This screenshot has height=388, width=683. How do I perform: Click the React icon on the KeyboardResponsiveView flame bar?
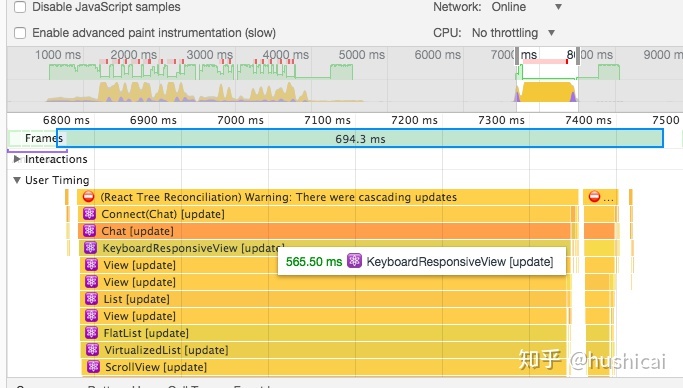[x=90, y=248]
